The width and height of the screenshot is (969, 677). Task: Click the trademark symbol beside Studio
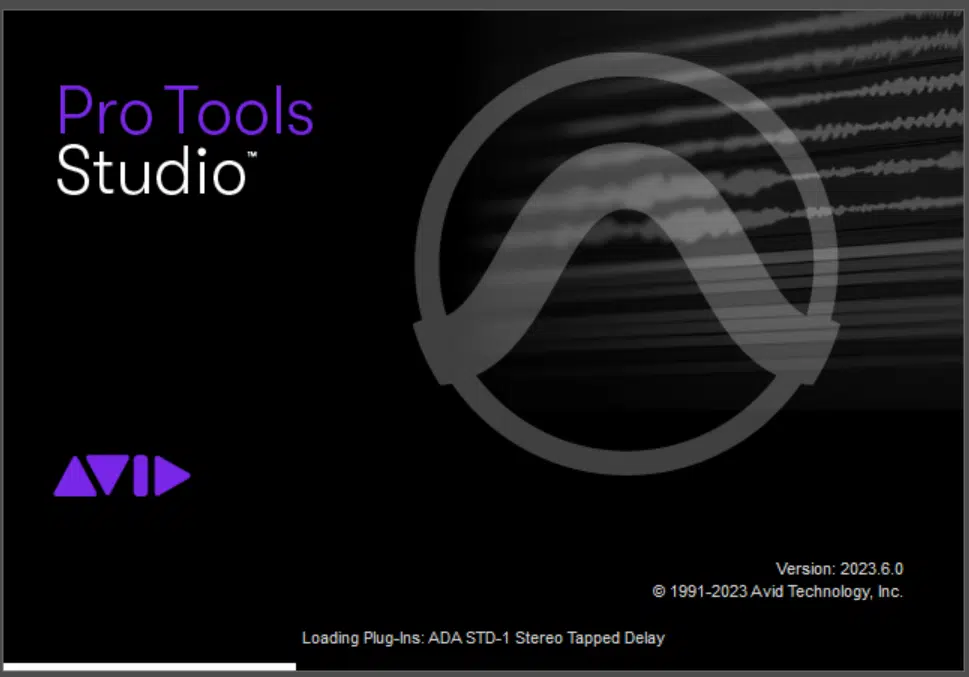251,155
